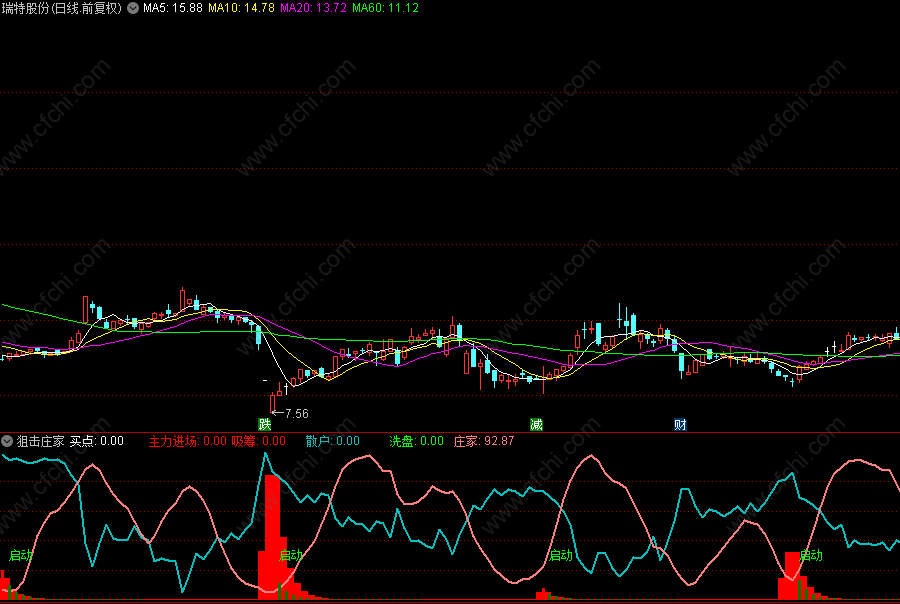Click the 启动 signal beside the tallest red bar
Viewport: 900px width, 604px height.
pos(290,555)
